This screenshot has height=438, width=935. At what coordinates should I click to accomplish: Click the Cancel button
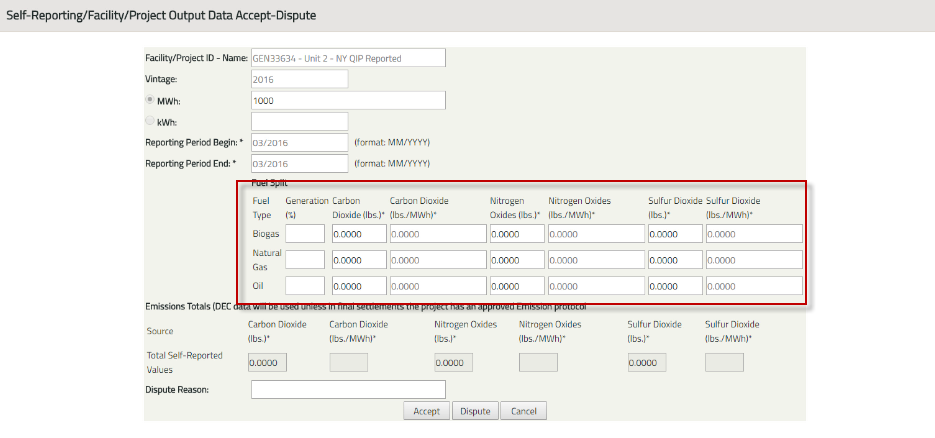point(524,411)
